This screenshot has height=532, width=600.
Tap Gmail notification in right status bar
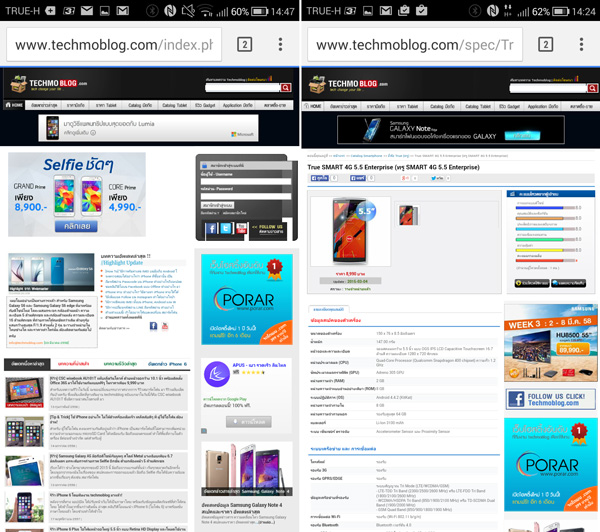[x=385, y=11]
